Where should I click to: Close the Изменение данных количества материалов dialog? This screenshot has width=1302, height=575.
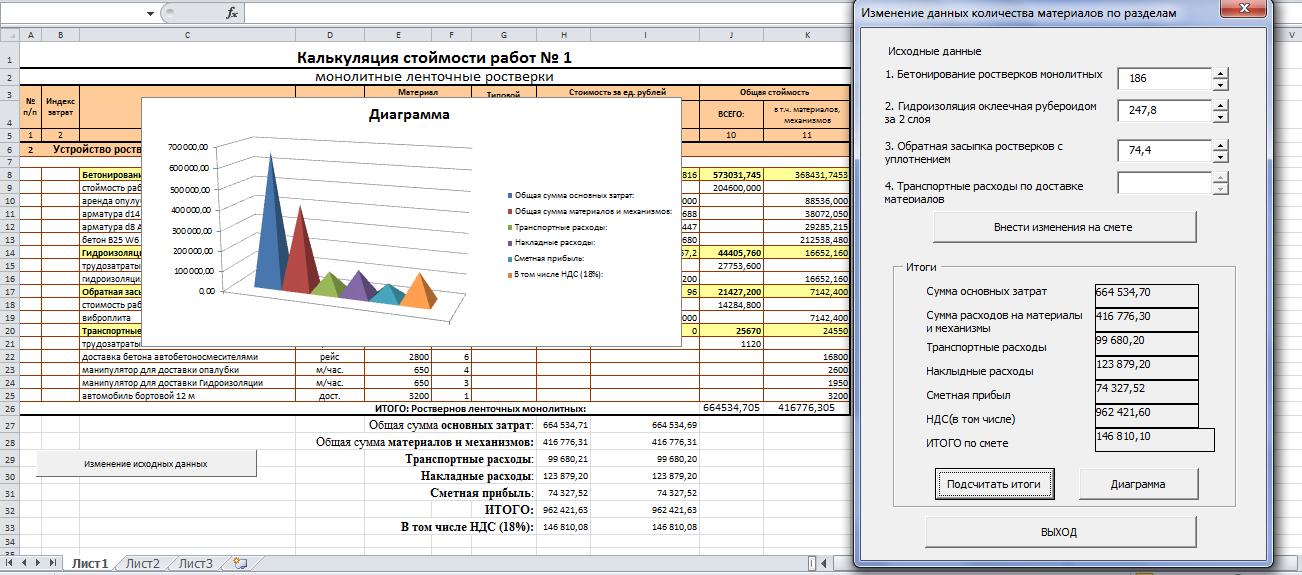pos(1245,10)
